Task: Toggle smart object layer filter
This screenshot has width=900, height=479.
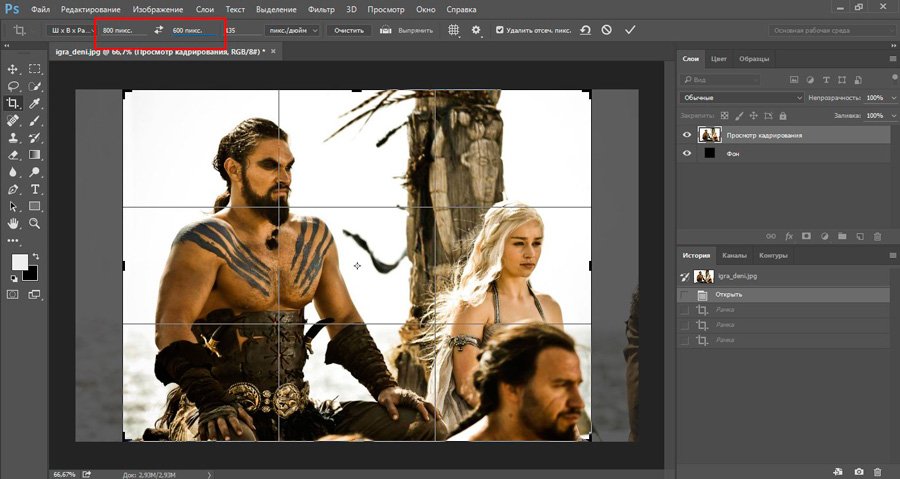Action: point(858,80)
